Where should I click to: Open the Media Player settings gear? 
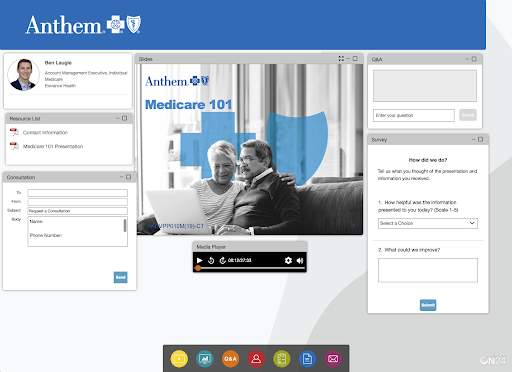[288, 260]
